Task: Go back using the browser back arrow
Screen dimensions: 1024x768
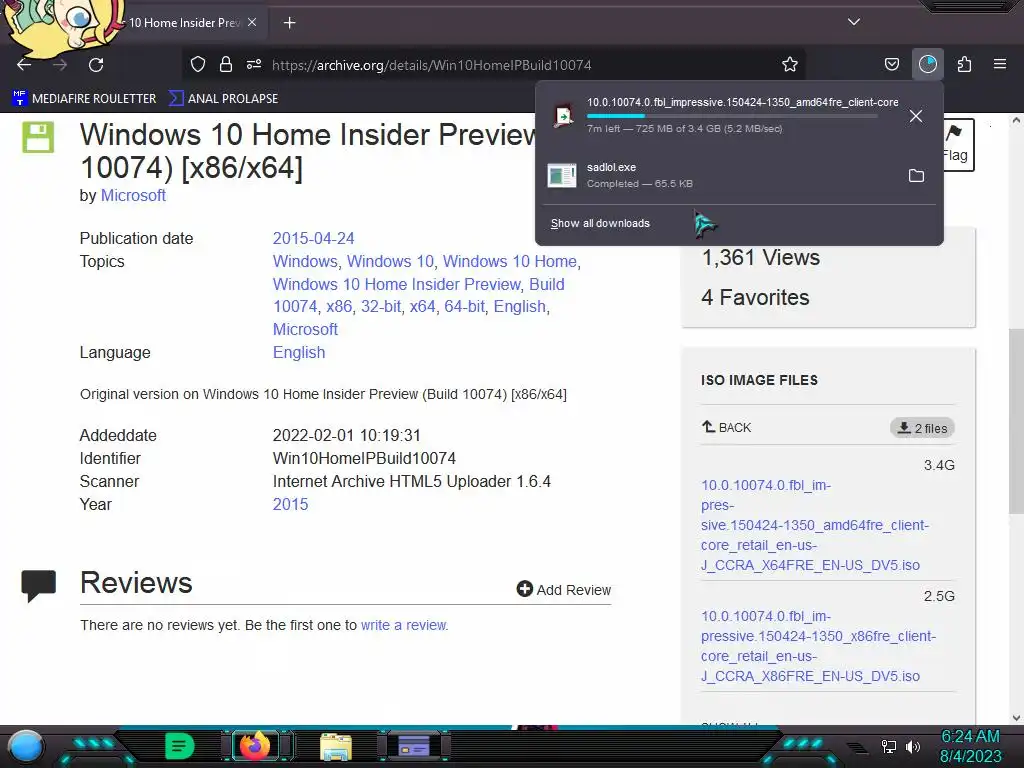Action: [24, 65]
